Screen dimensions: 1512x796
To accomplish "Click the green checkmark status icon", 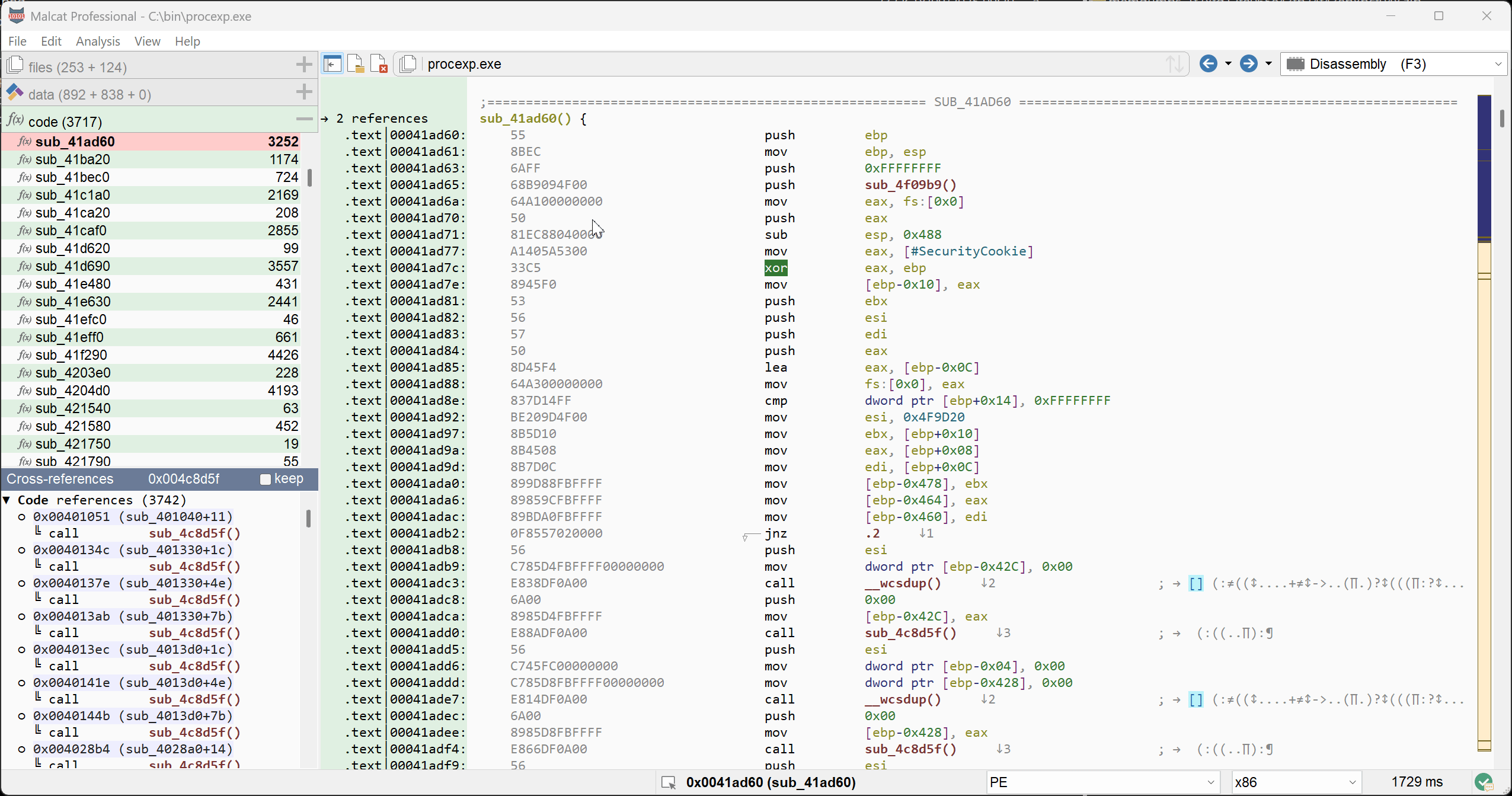I will tap(1484, 782).
